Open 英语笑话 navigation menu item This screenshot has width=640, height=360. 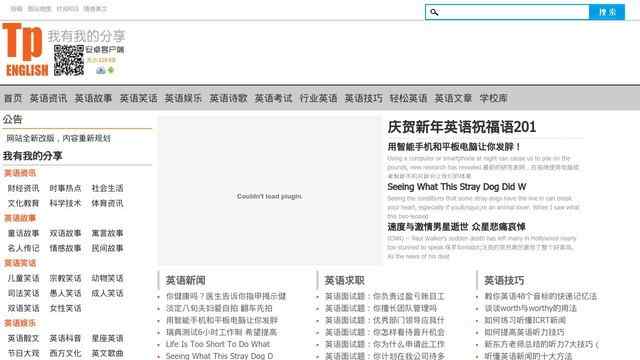coord(138,98)
